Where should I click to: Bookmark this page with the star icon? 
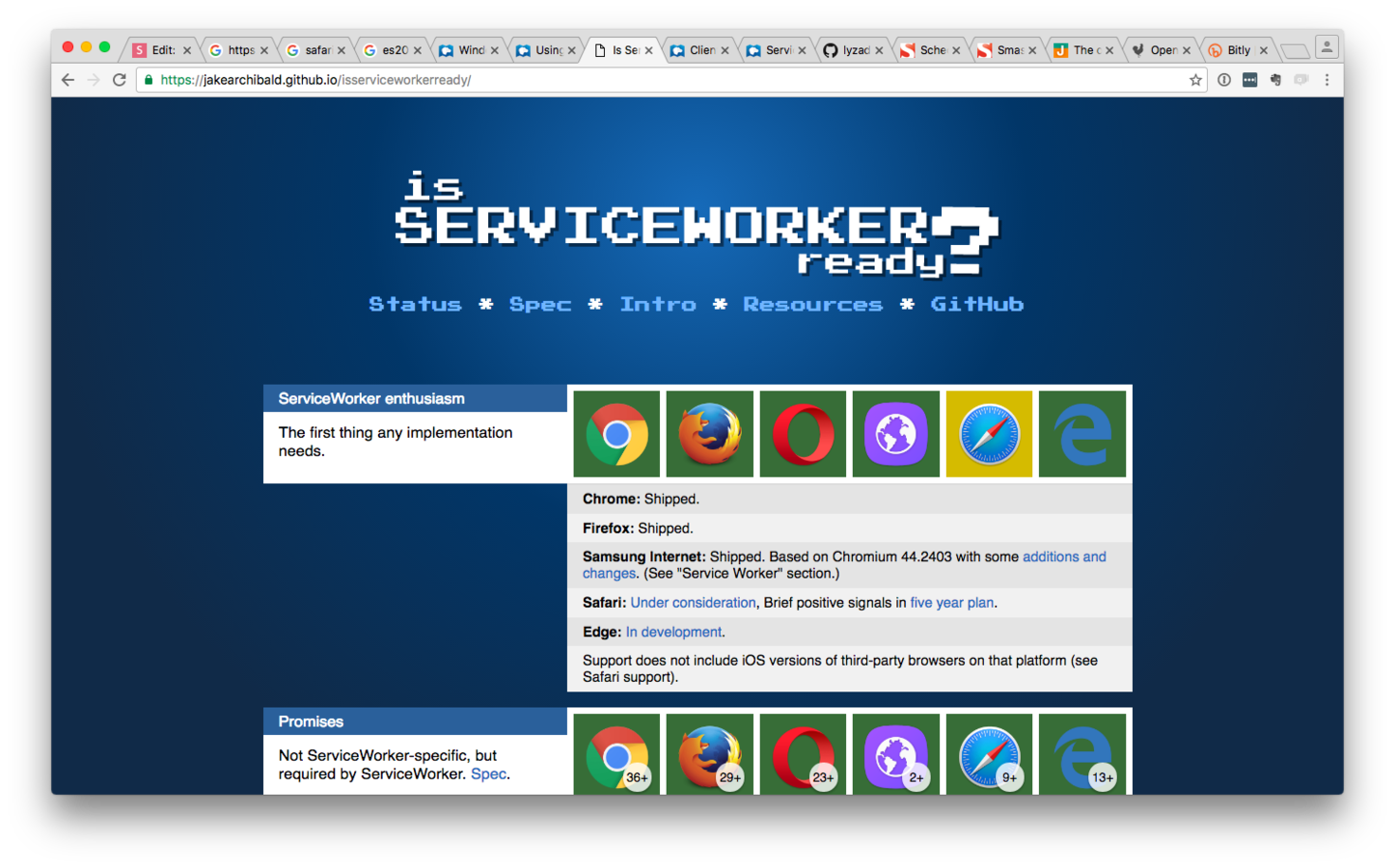coord(1195,80)
